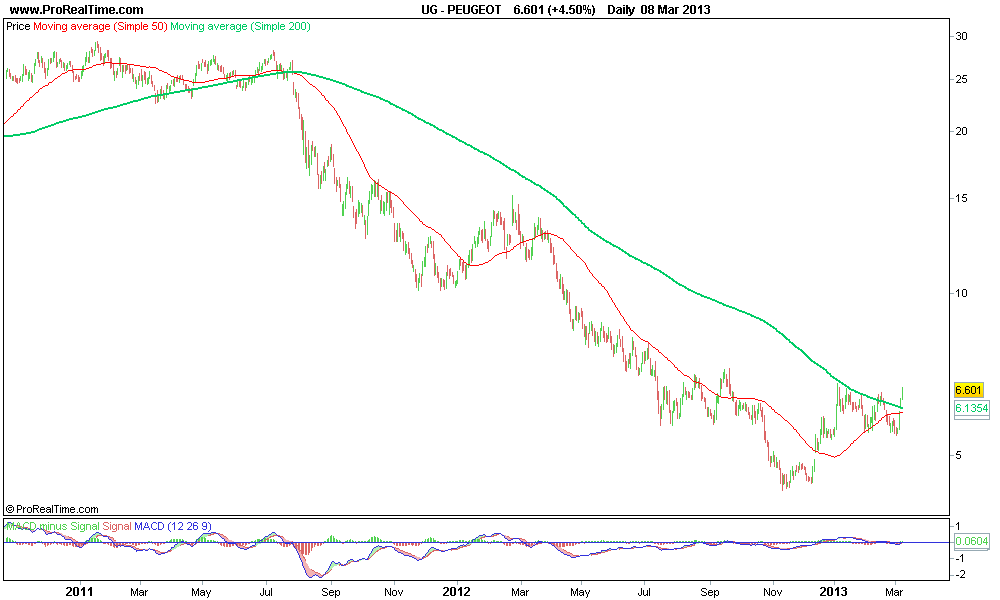
Task: Click the 5 price axis label
Action: tap(958, 455)
